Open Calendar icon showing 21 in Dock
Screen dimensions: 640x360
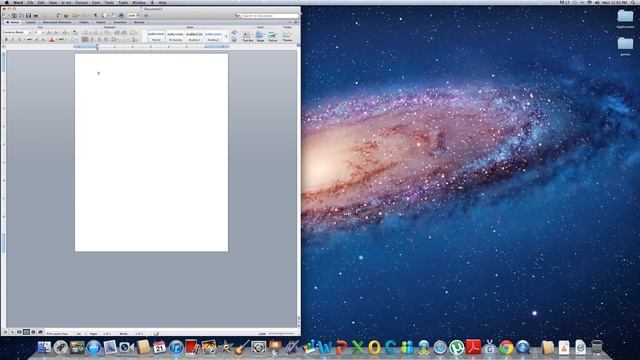click(159, 347)
